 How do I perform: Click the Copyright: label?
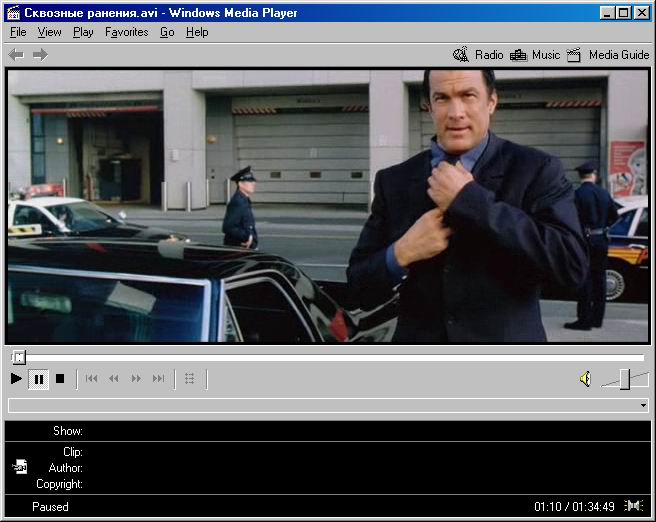59,484
